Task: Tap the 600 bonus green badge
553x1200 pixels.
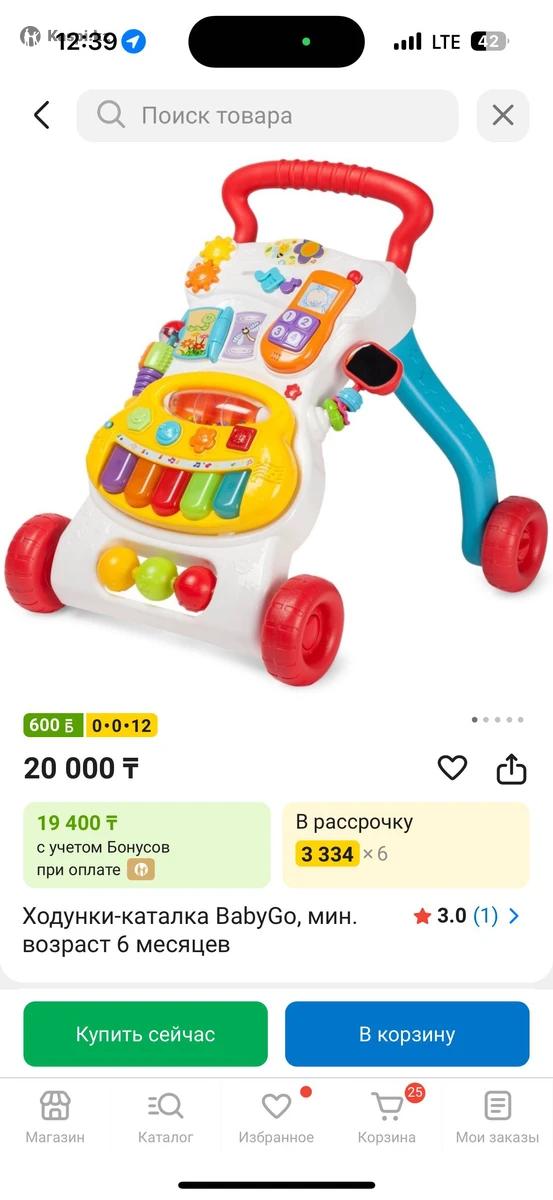Action: (x=54, y=725)
